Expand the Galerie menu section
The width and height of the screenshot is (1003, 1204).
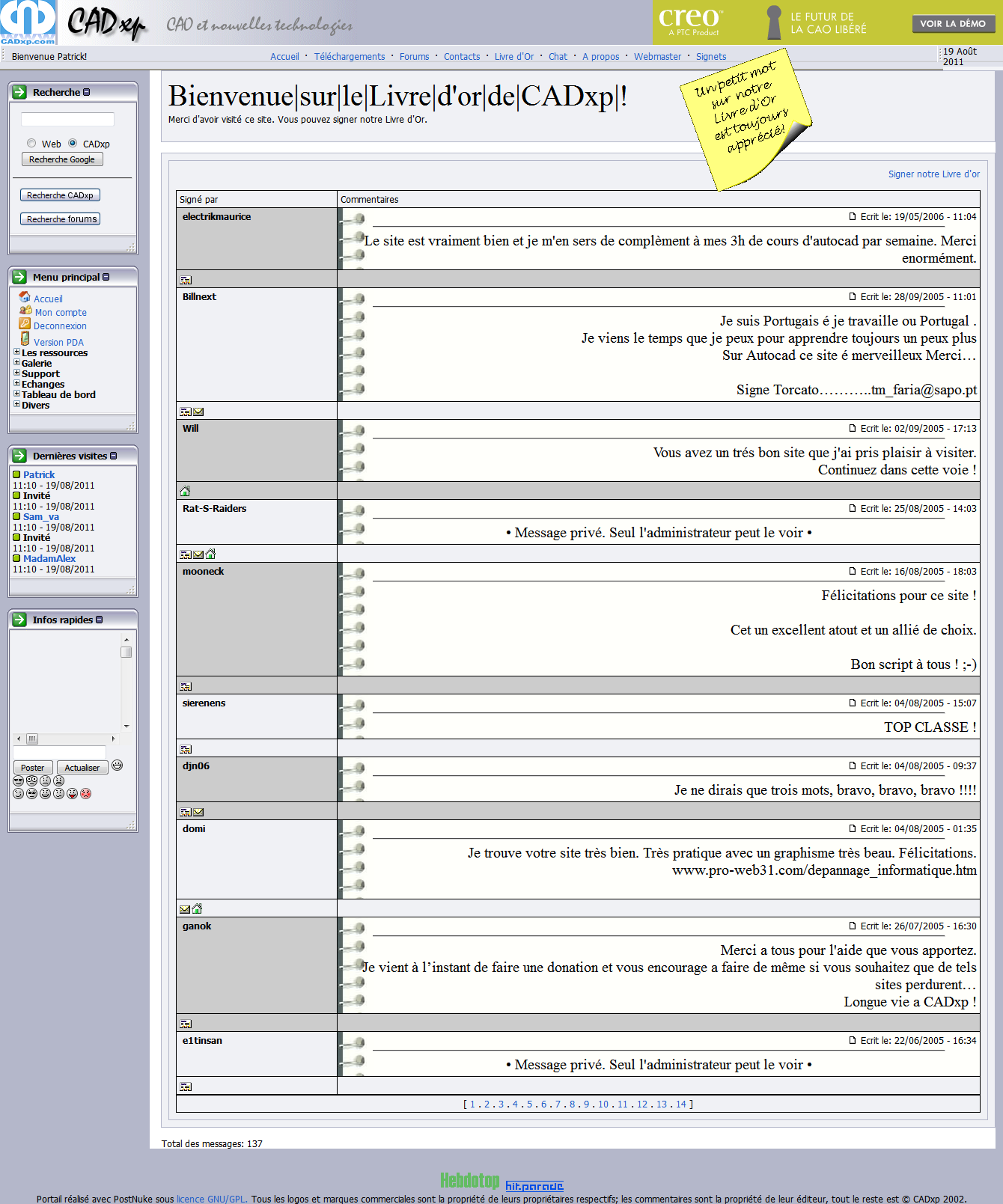16,362
